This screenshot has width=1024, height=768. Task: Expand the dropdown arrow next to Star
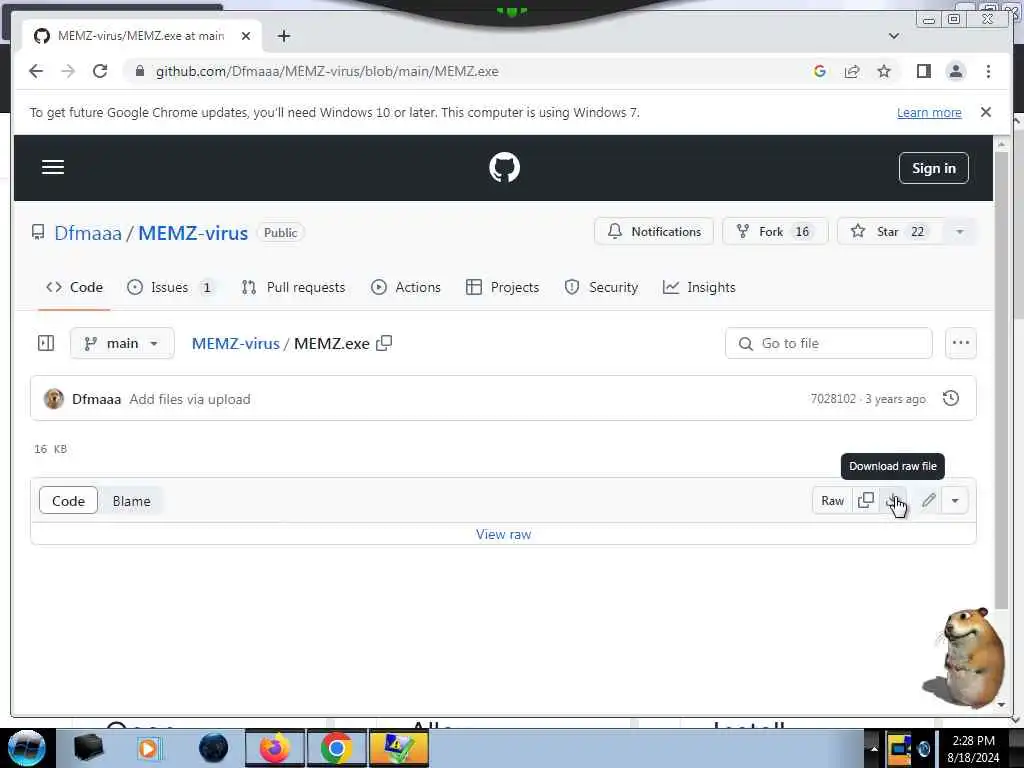[x=959, y=232]
